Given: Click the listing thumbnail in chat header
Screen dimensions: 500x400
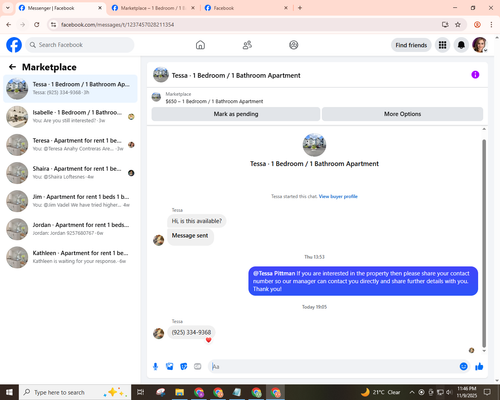Looking at the screenshot, I should [161, 75].
